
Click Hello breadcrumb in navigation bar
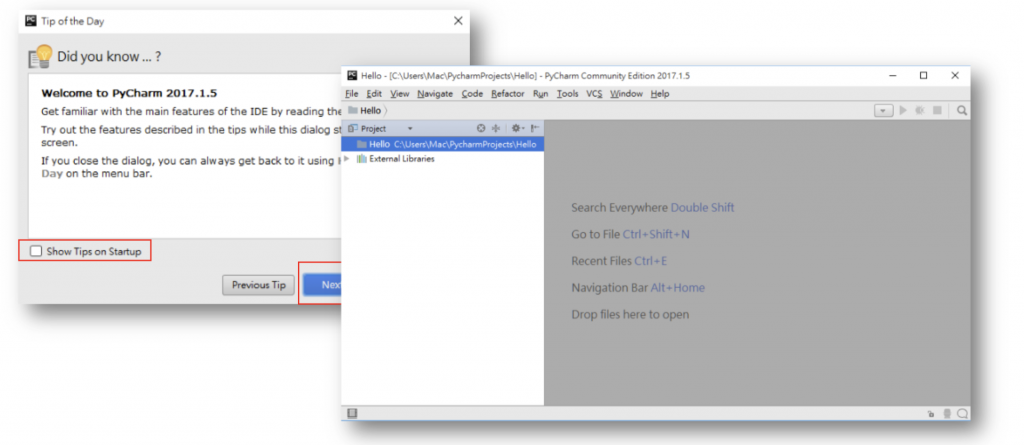pyautogui.click(x=370, y=110)
